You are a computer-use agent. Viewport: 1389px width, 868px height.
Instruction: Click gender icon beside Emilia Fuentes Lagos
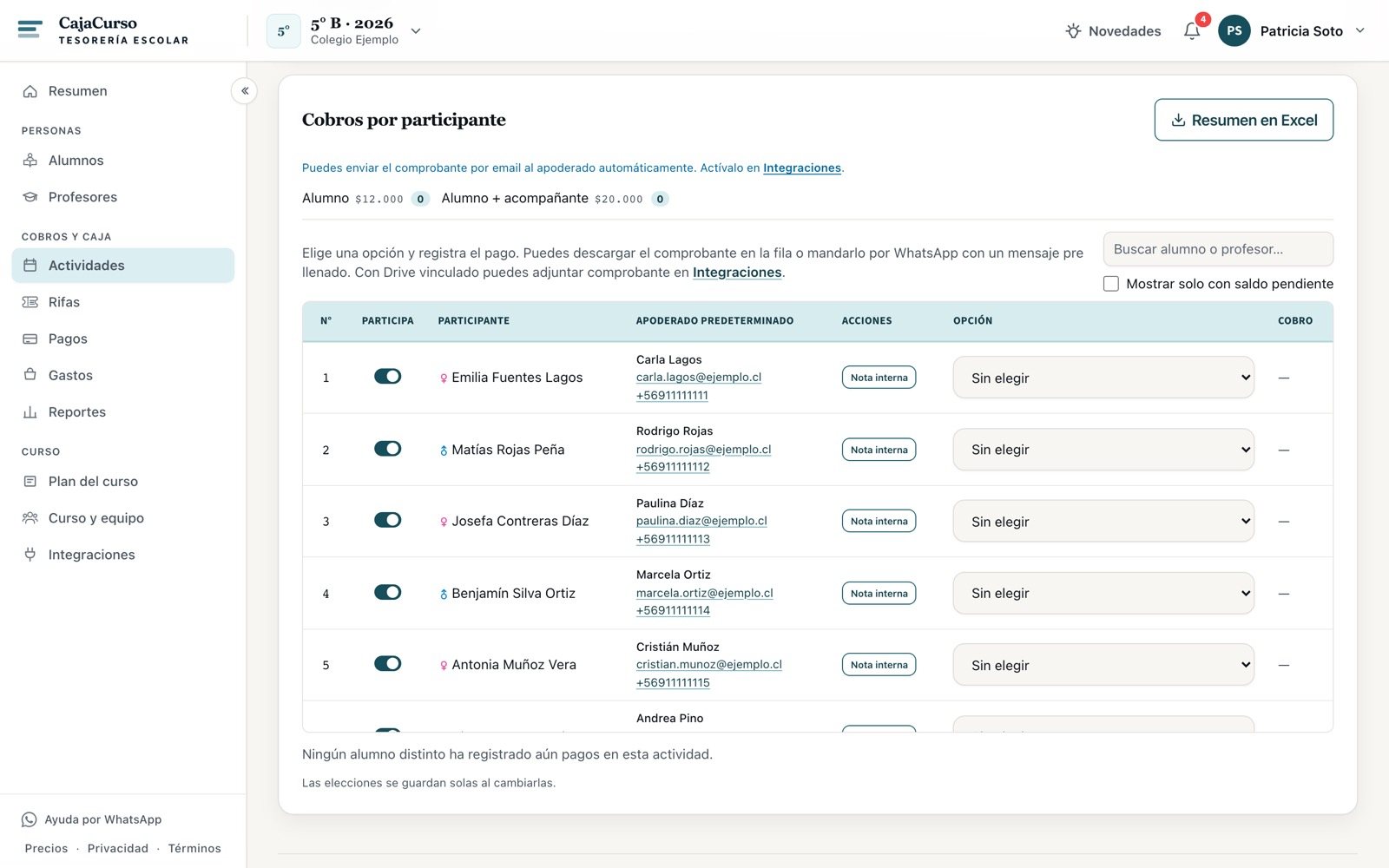(x=444, y=378)
